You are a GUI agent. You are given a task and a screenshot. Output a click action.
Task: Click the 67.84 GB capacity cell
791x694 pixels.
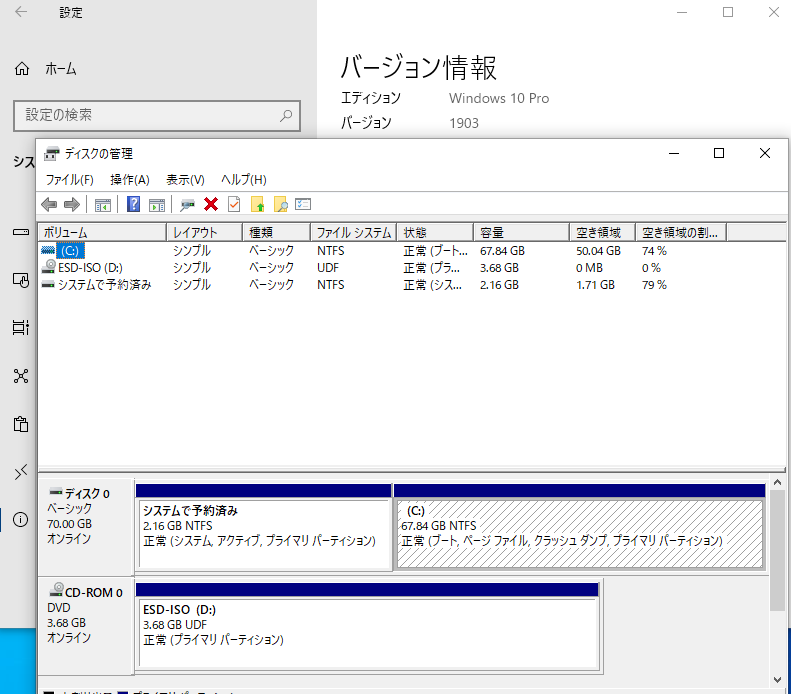tap(502, 251)
